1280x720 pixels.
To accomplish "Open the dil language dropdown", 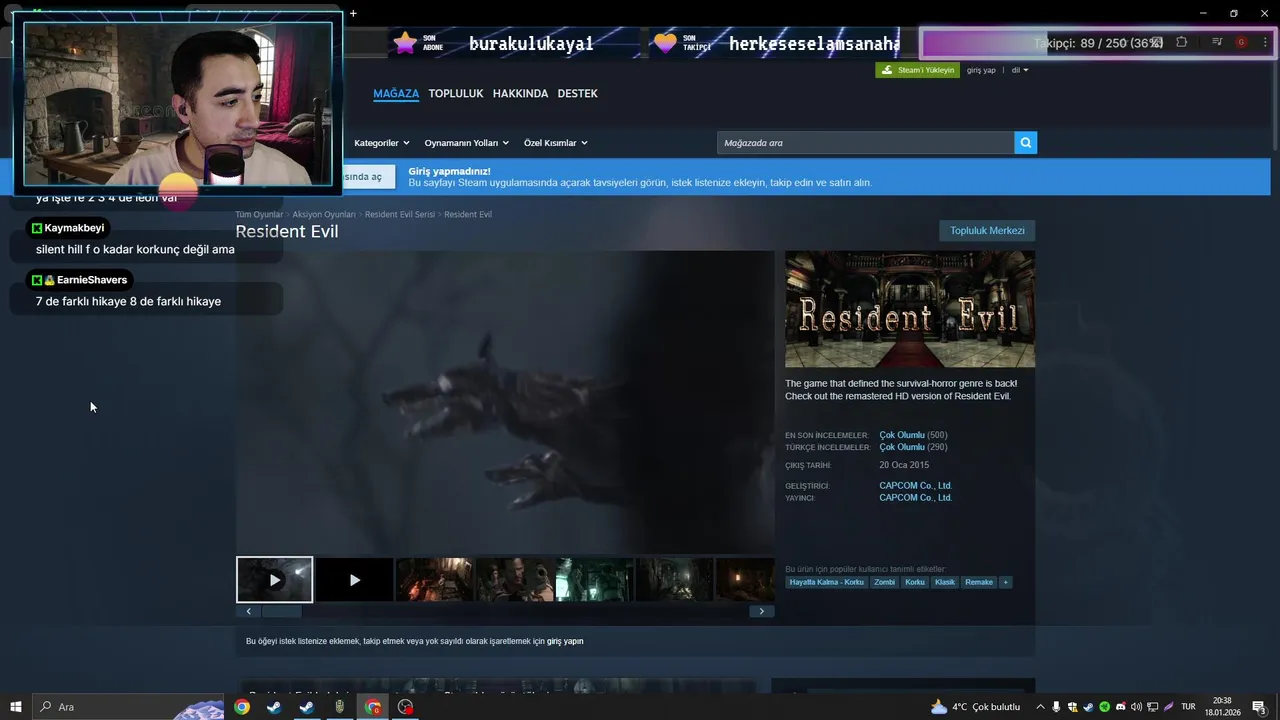I will (x=1019, y=70).
